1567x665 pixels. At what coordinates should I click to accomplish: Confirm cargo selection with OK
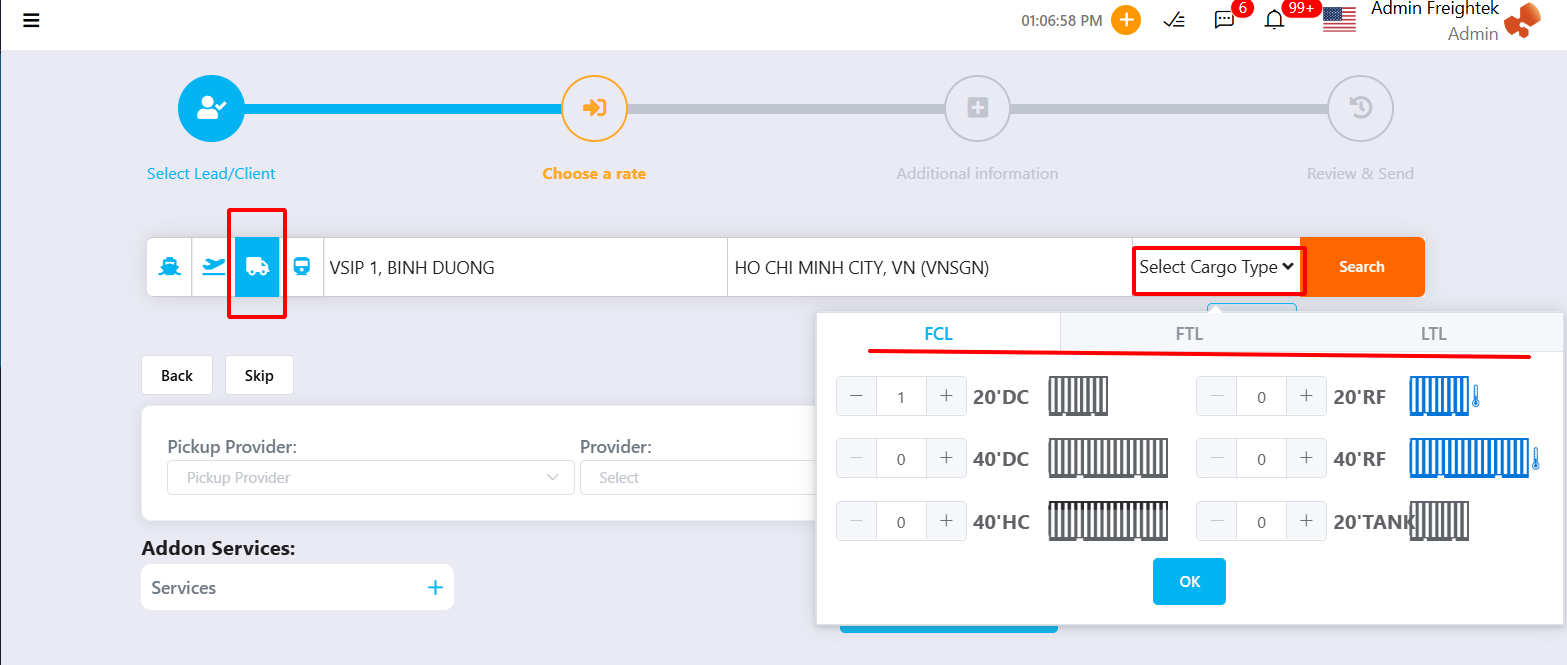(x=1189, y=581)
